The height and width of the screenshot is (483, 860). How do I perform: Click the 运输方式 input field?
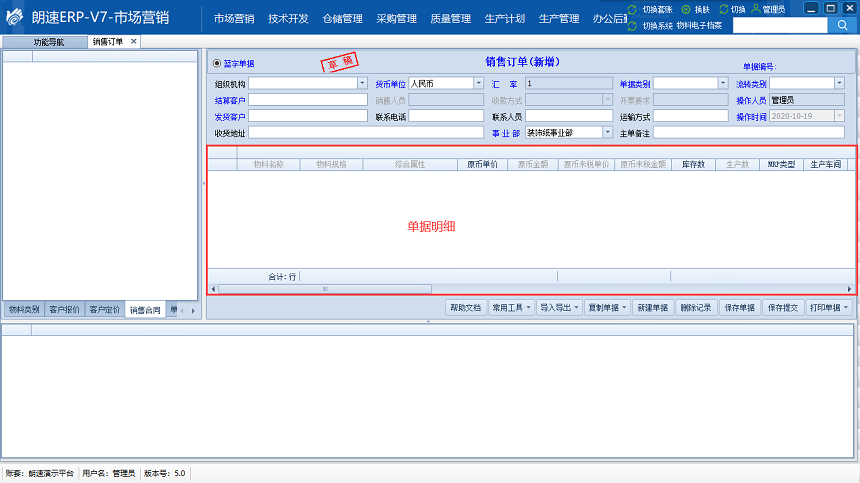[691, 116]
